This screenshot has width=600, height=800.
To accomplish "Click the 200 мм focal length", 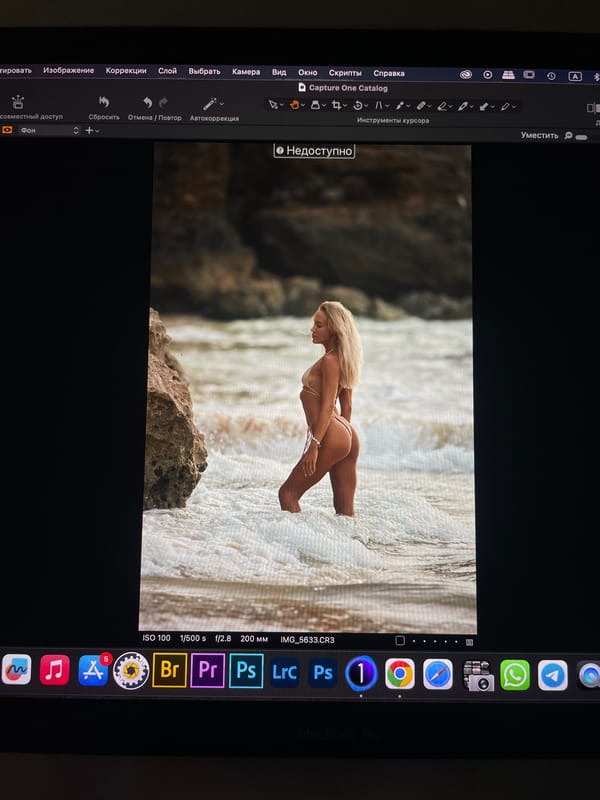I will 254,639.
